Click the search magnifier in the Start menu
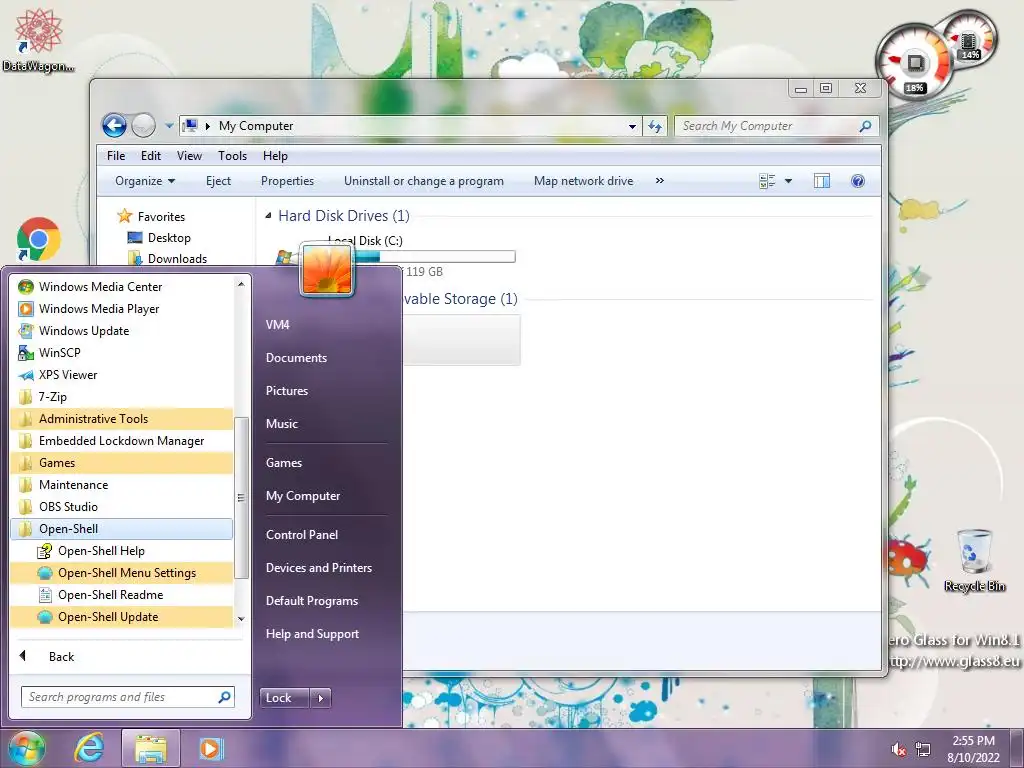 tap(224, 697)
